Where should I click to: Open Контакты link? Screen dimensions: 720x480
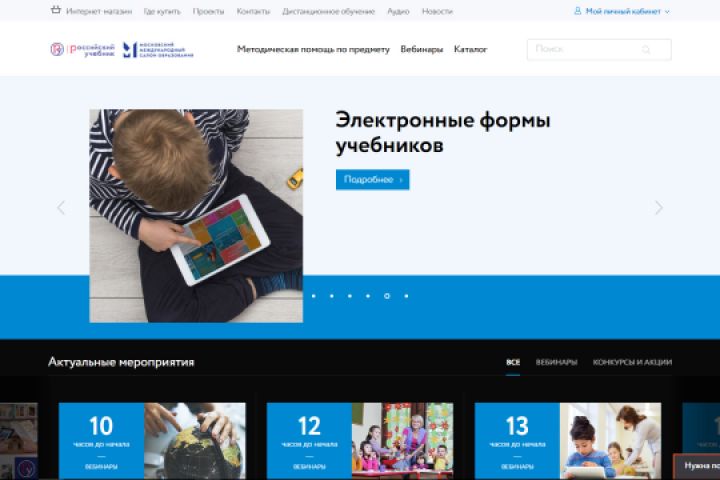253,11
